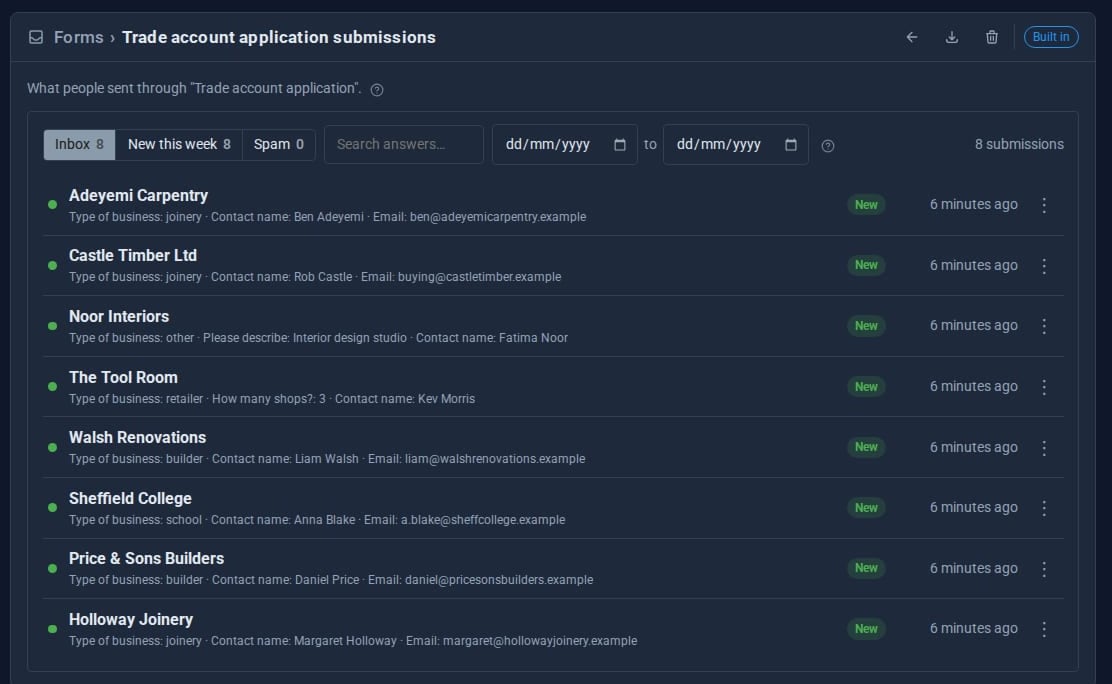Screen dimensions: 1112x684
Task: Open the more options menu for The Tool Room
Action: point(1044,387)
